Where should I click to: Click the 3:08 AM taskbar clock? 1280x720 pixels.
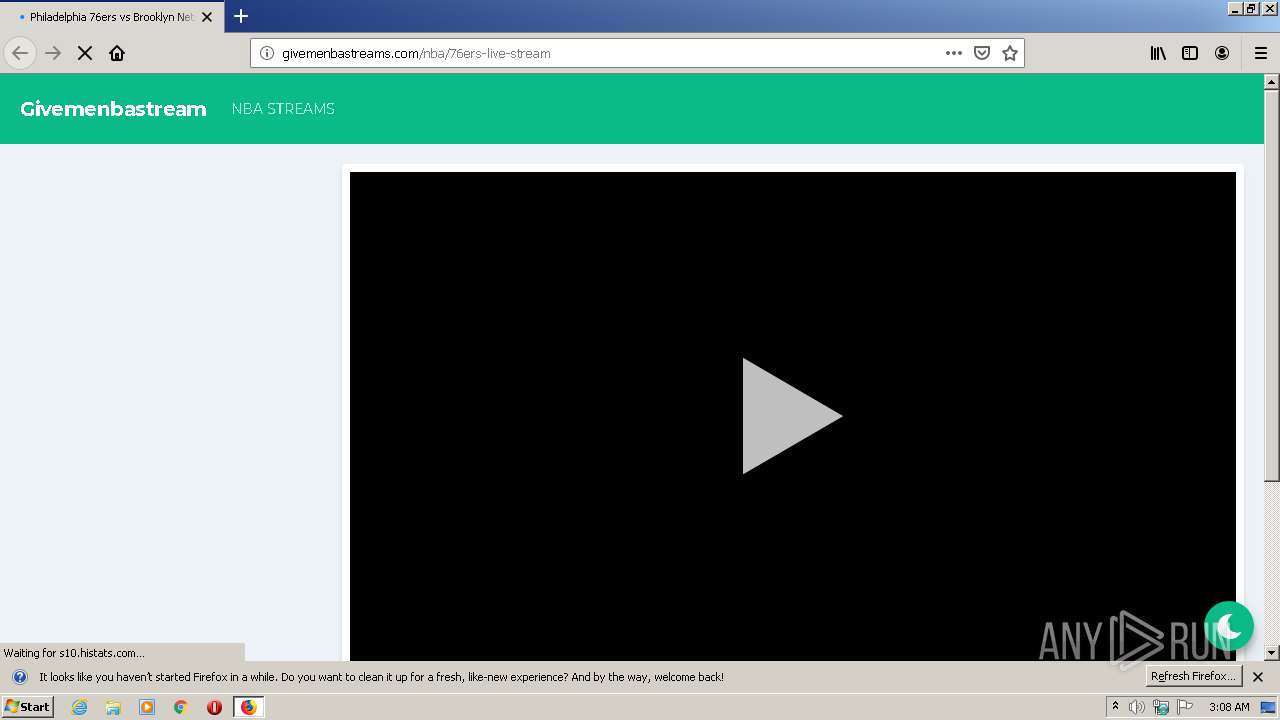1229,707
